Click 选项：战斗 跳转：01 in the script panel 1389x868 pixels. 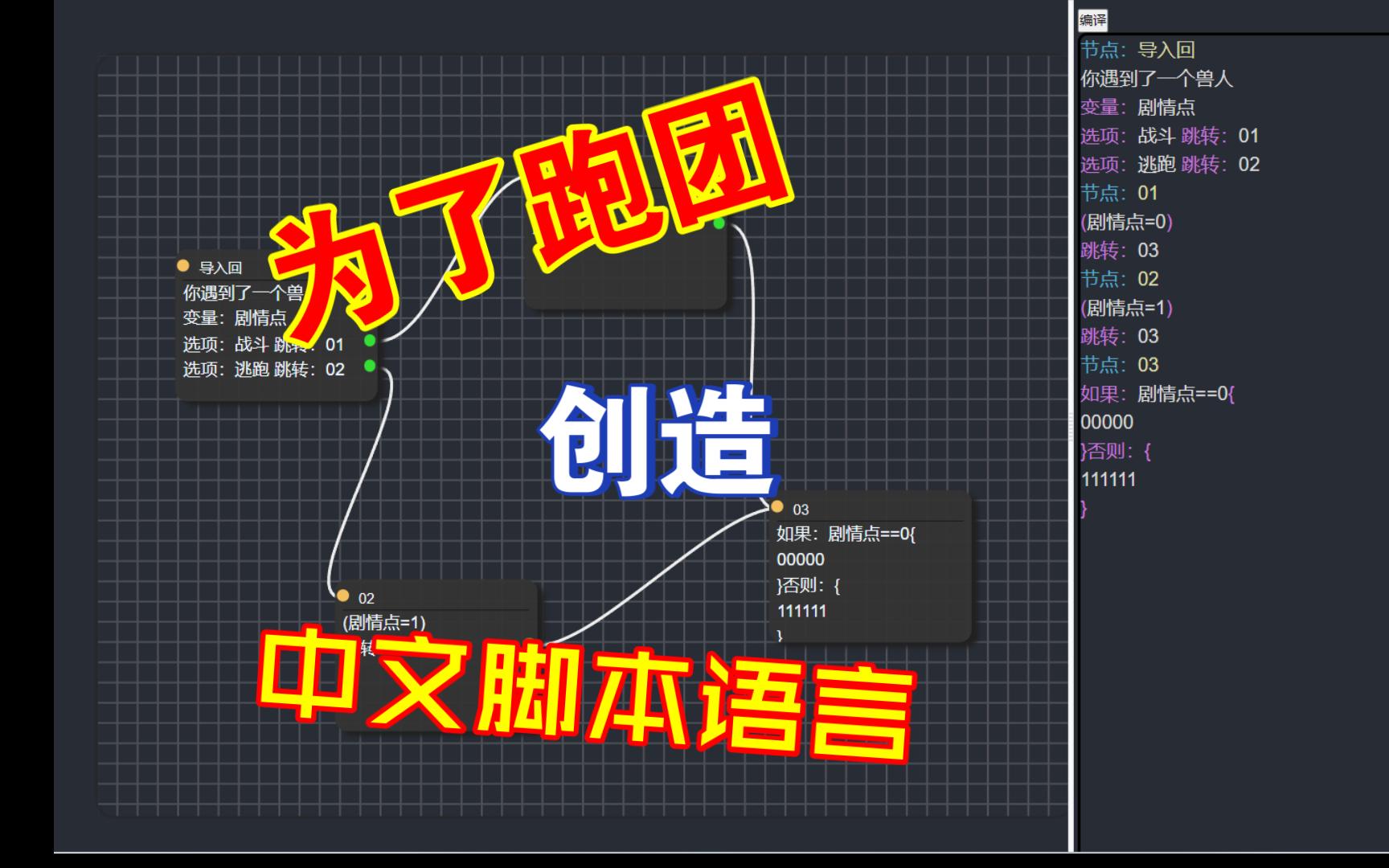[x=1170, y=136]
